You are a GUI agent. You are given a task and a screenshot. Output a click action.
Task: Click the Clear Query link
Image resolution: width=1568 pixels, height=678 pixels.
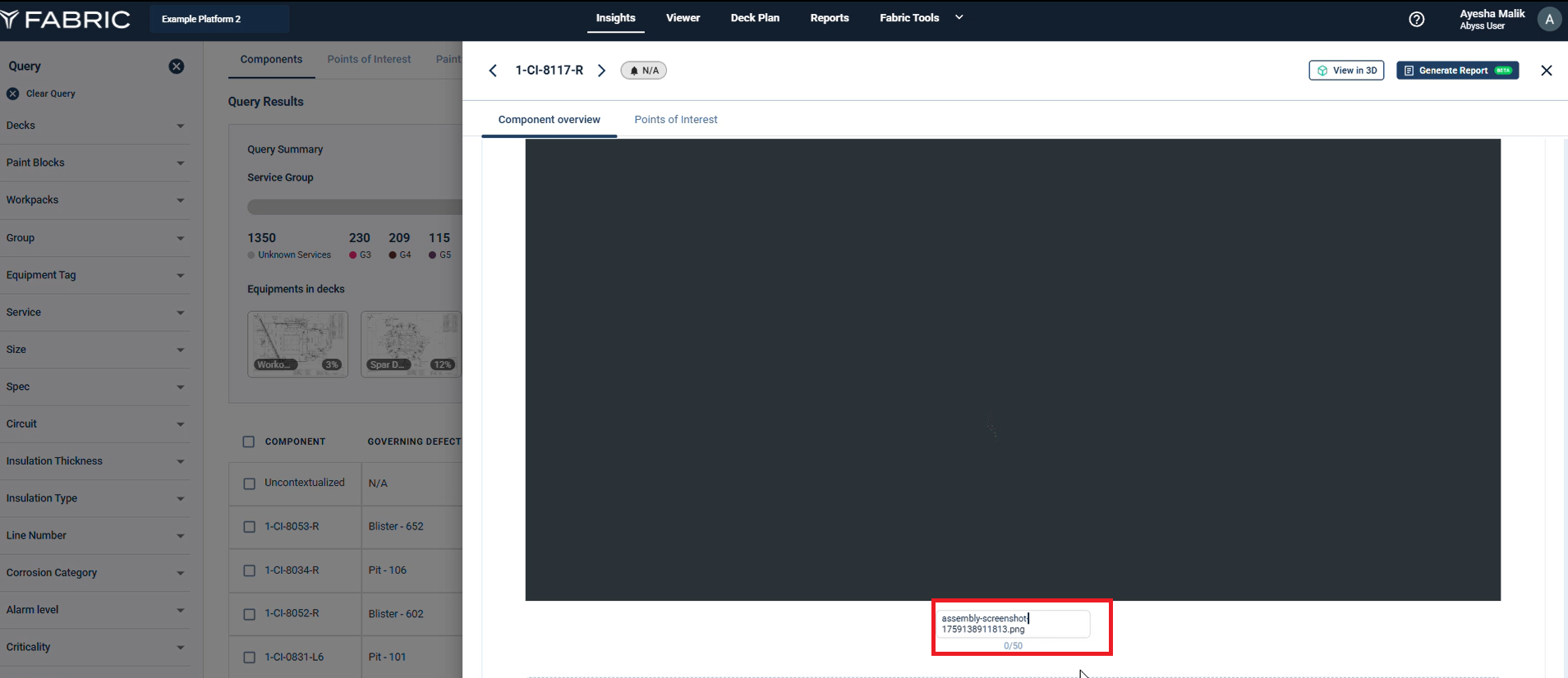[x=50, y=94]
